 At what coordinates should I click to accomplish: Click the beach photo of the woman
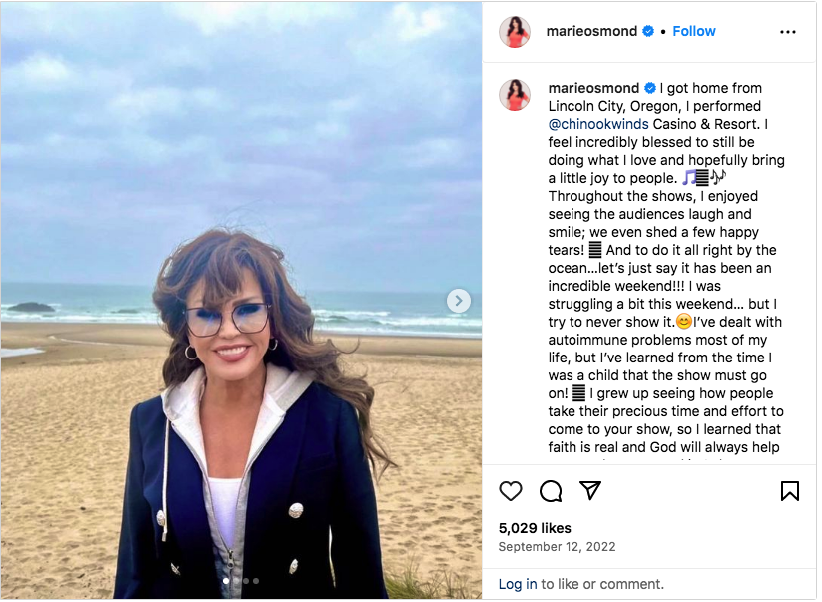tap(241, 300)
